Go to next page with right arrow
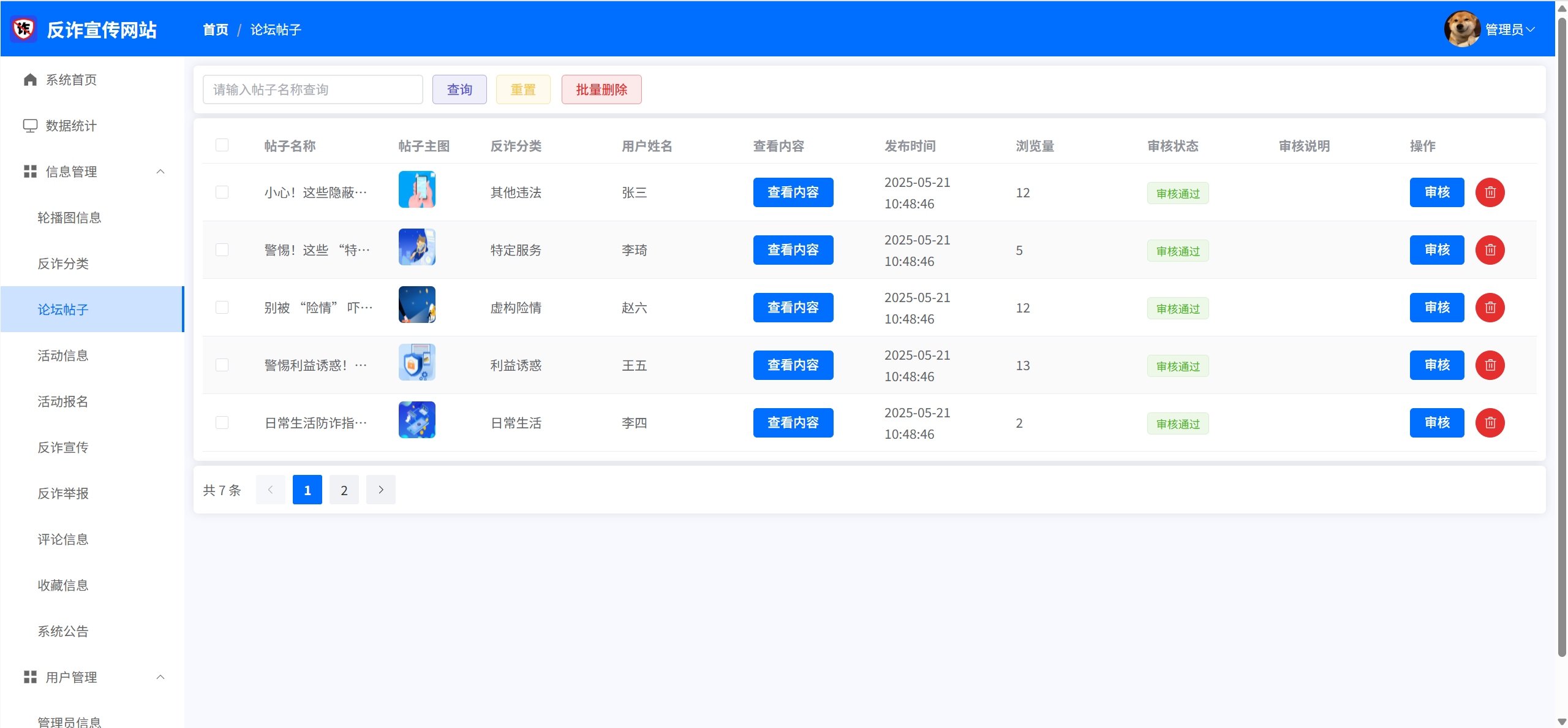This screenshot has height=728, width=1568. click(x=380, y=490)
